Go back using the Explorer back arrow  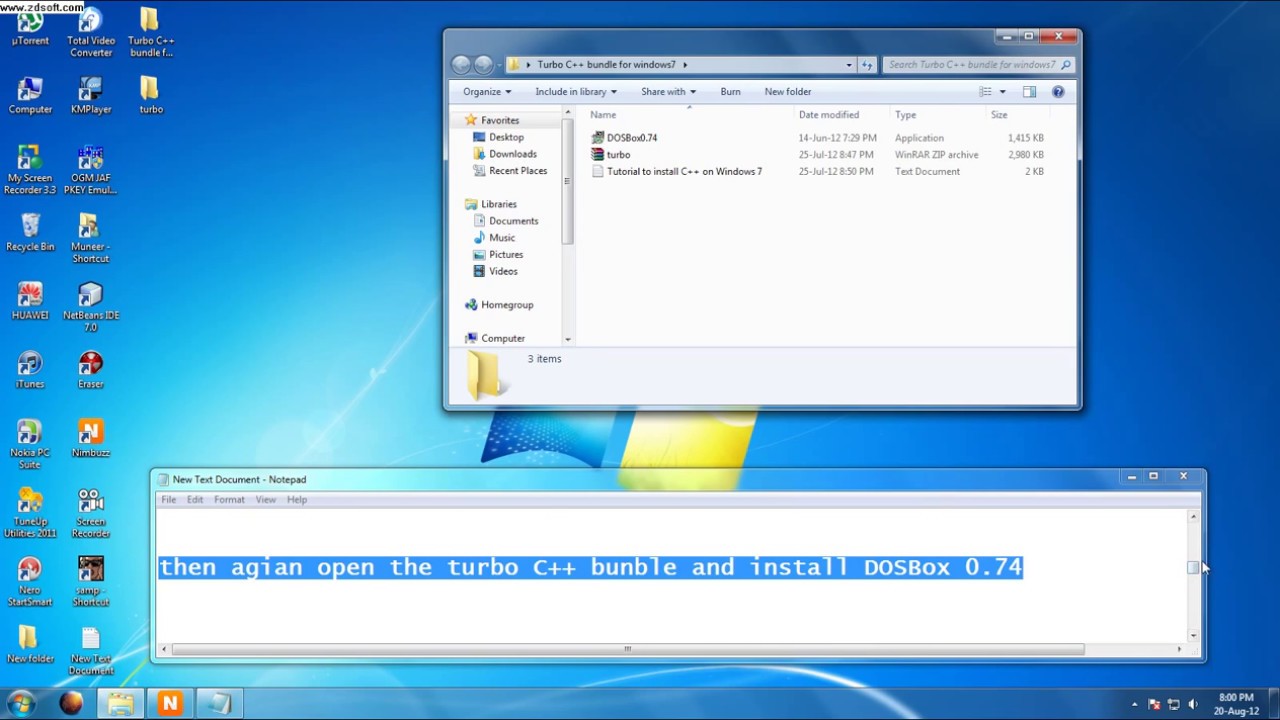pyautogui.click(x=461, y=65)
